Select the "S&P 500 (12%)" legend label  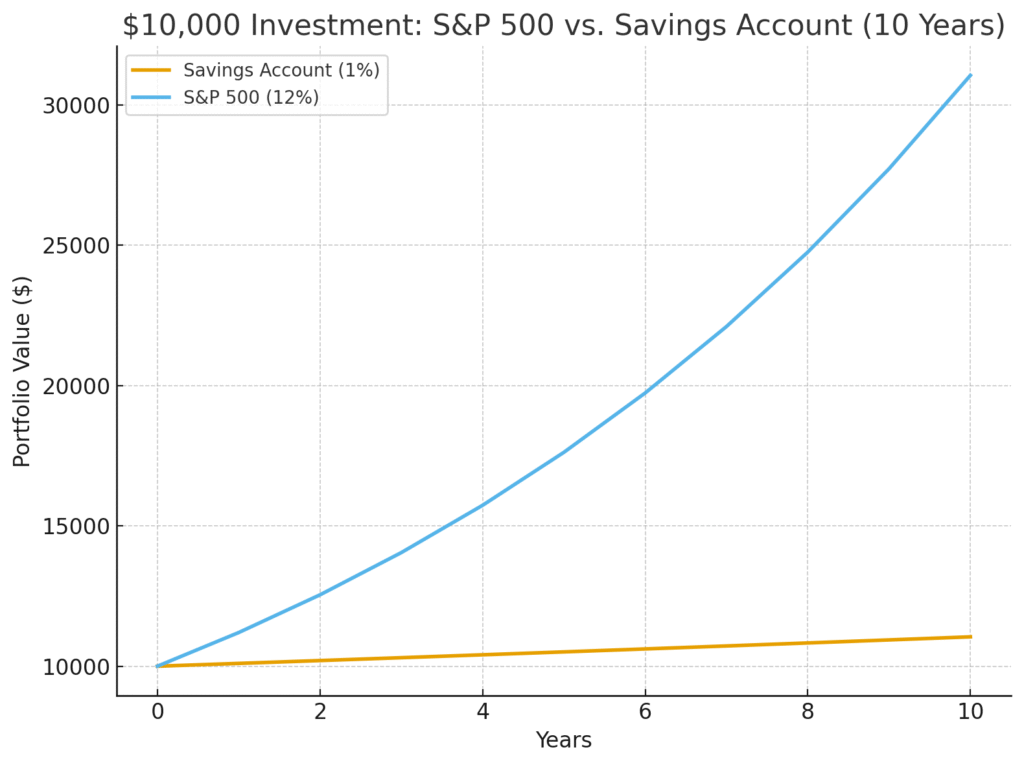(x=251, y=97)
